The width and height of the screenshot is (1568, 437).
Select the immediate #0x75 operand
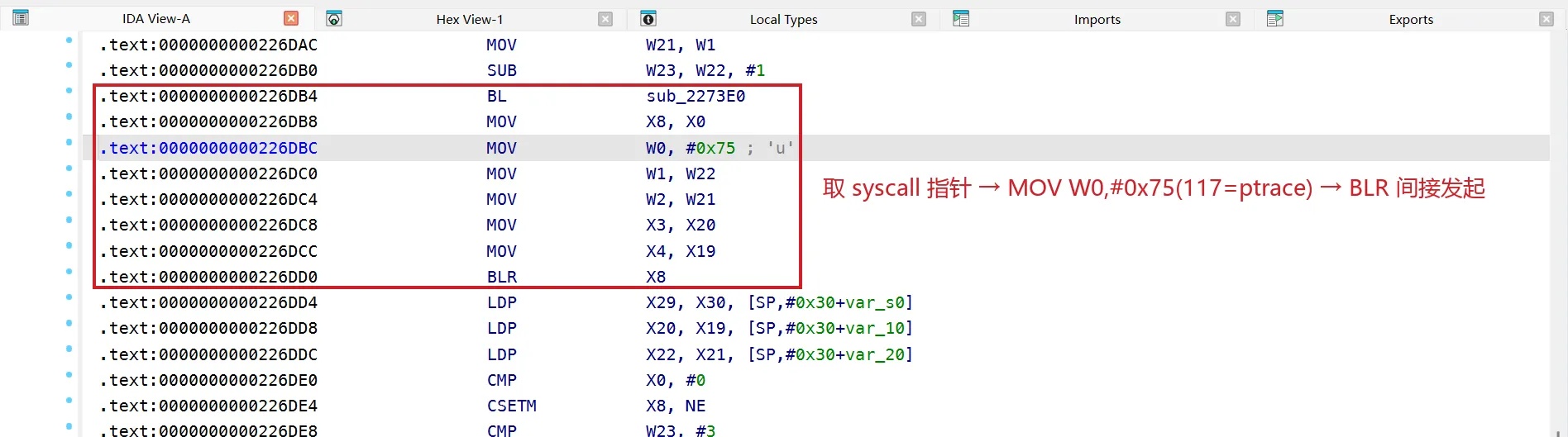(x=710, y=148)
